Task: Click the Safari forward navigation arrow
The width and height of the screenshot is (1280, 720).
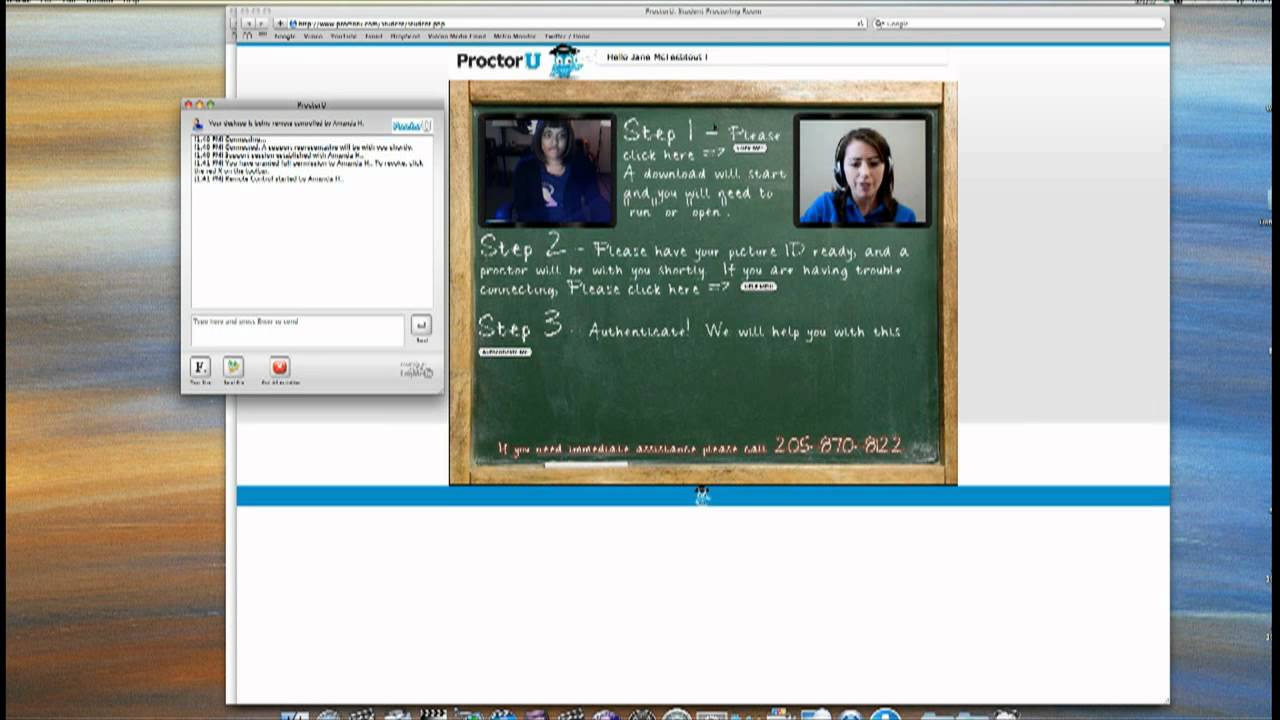Action: pyautogui.click(x=261, y=23)
